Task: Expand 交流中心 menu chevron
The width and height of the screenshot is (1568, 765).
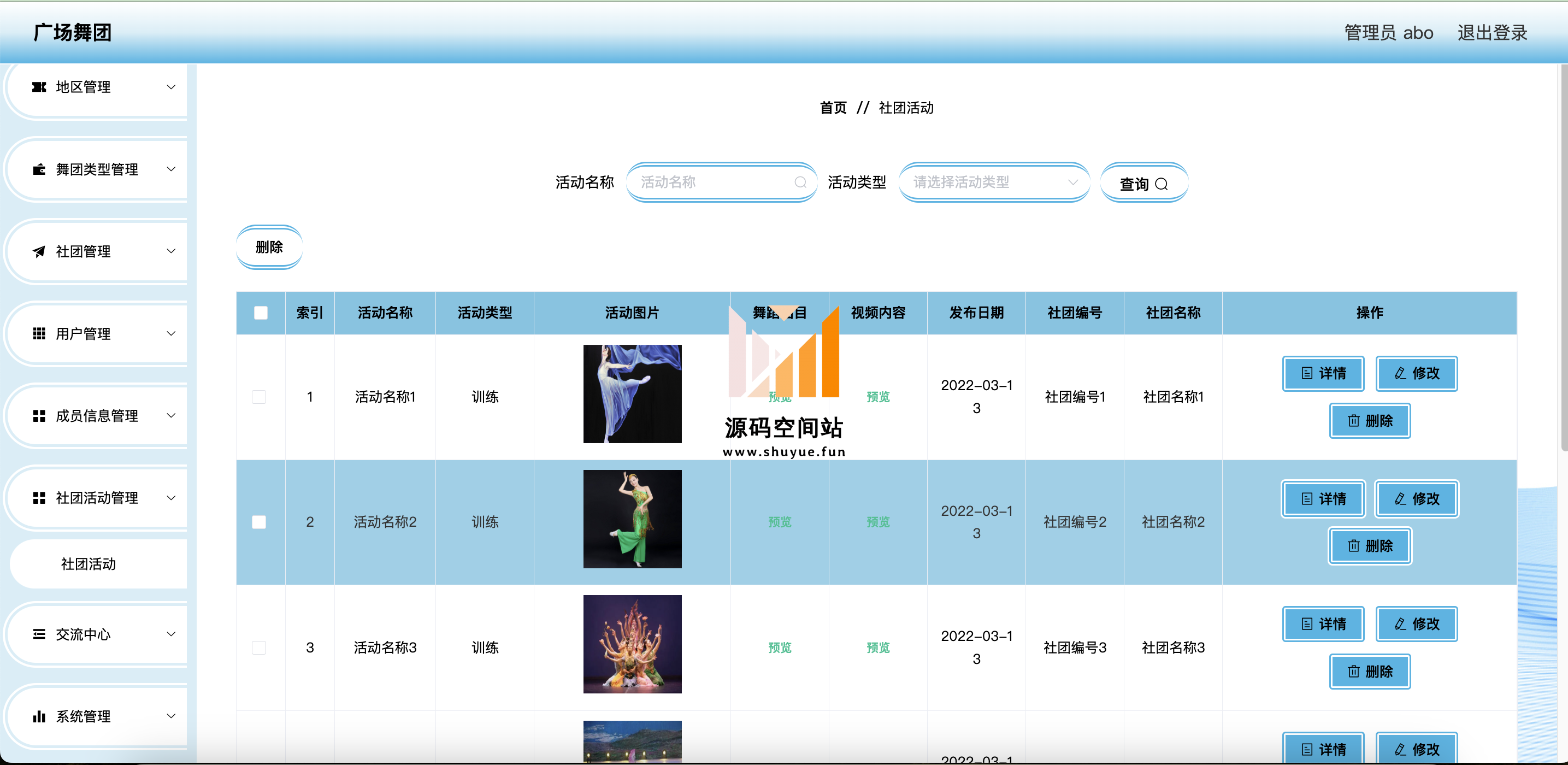Action: (x=171, y=634)
